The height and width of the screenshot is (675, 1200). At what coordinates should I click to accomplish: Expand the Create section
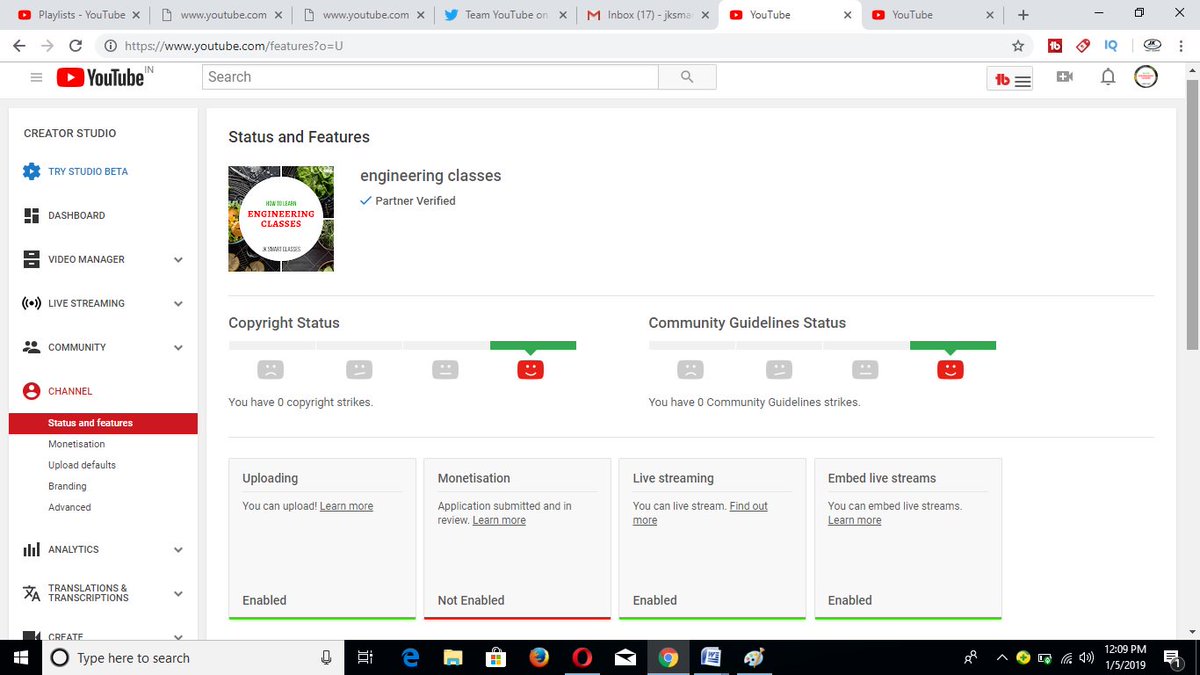coord(178,636)
